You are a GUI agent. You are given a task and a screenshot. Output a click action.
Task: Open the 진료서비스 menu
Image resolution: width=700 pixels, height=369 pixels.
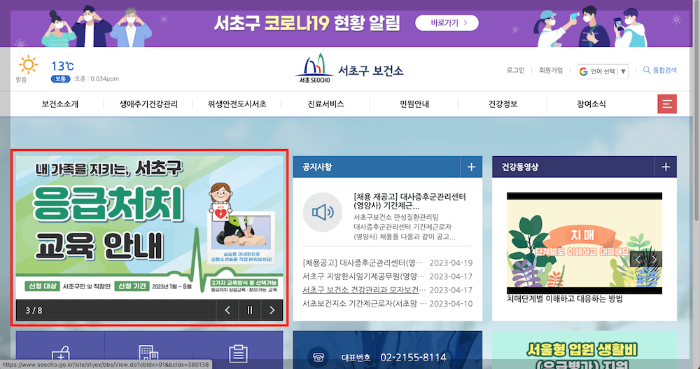pyautogui.click(x=325, y=104)
